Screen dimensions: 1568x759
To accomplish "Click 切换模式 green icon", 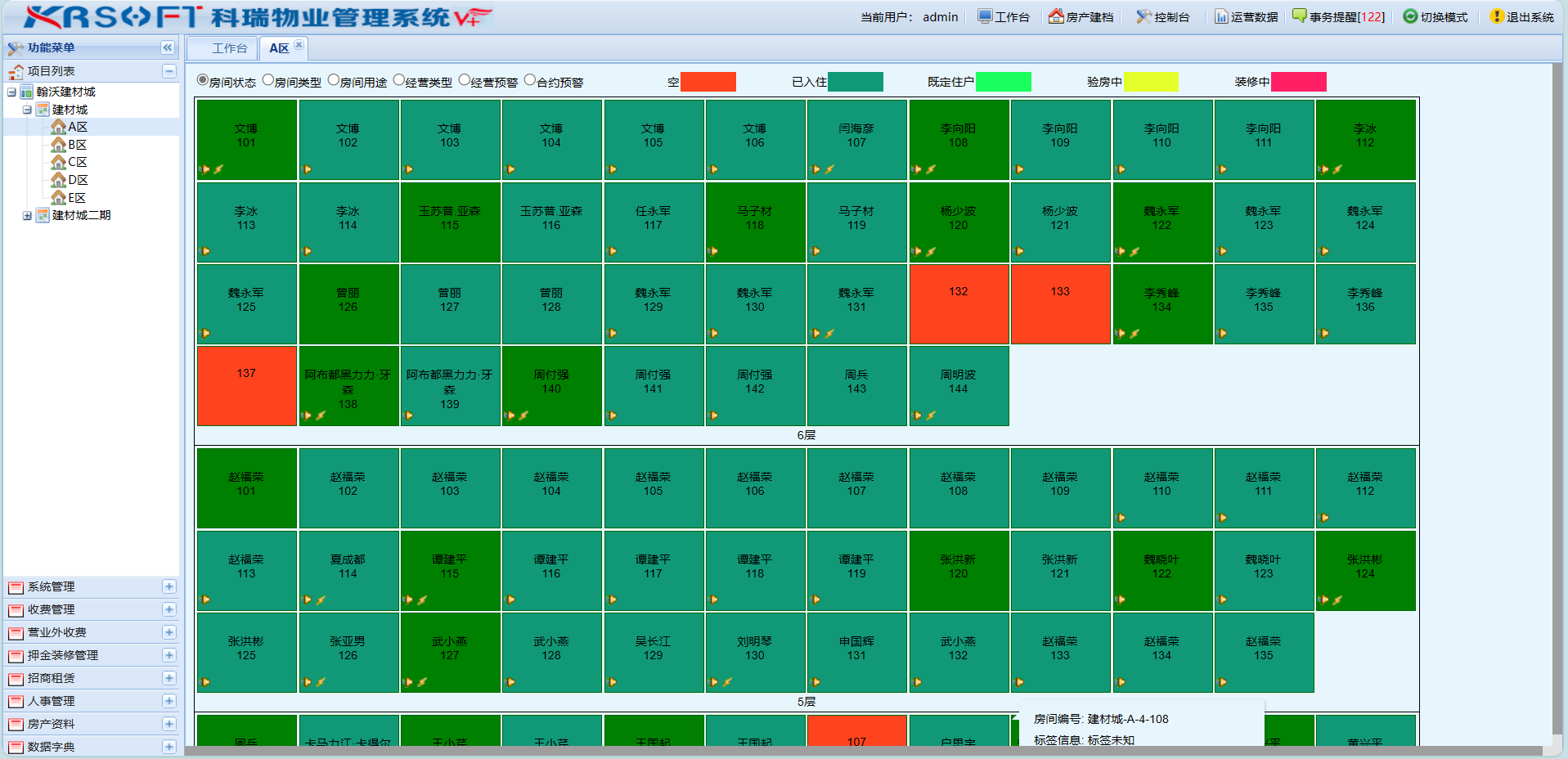I will (x=1410, y=16).
